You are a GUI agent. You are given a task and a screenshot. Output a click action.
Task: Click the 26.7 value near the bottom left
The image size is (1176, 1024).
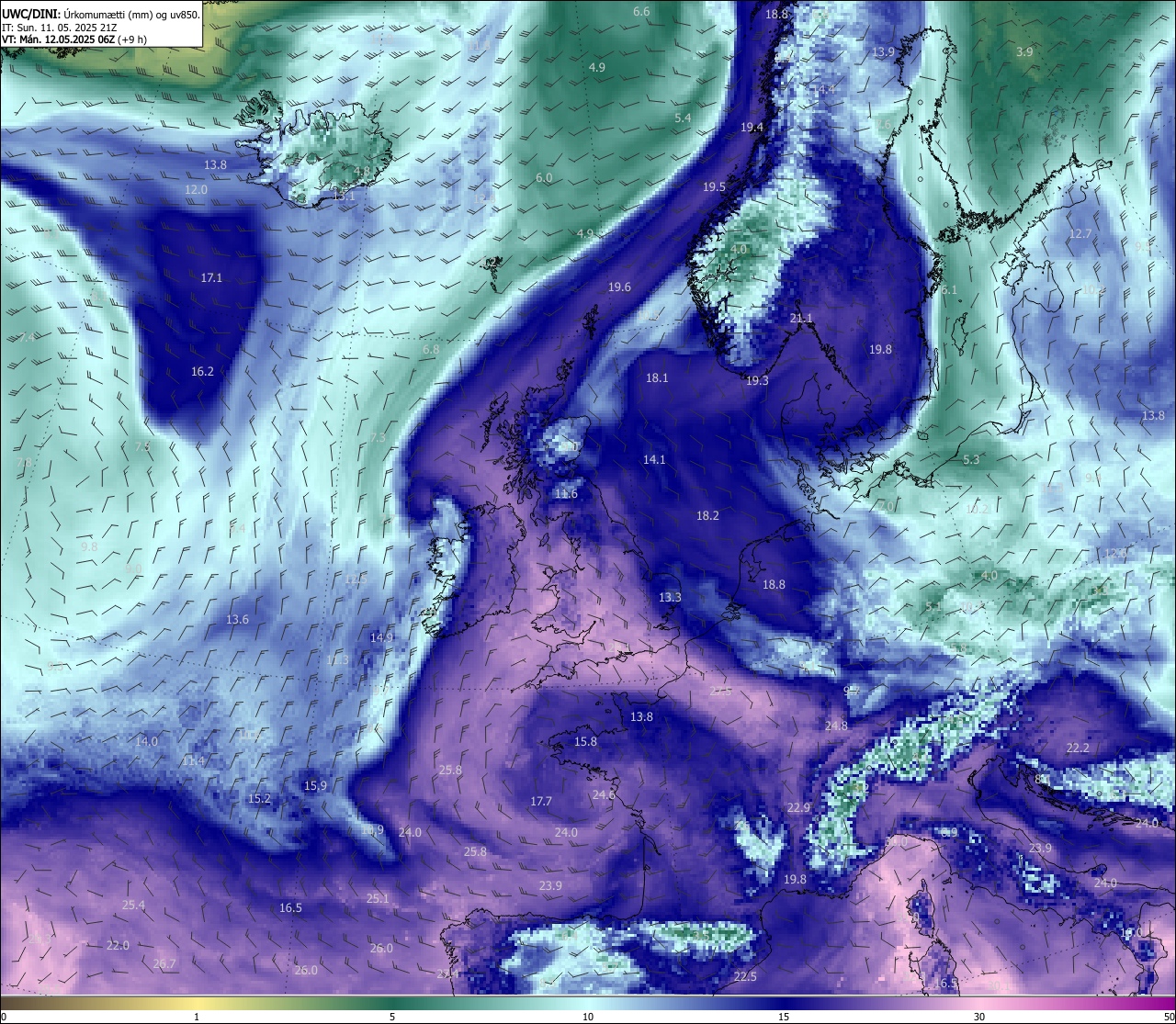tap(164, 964)
